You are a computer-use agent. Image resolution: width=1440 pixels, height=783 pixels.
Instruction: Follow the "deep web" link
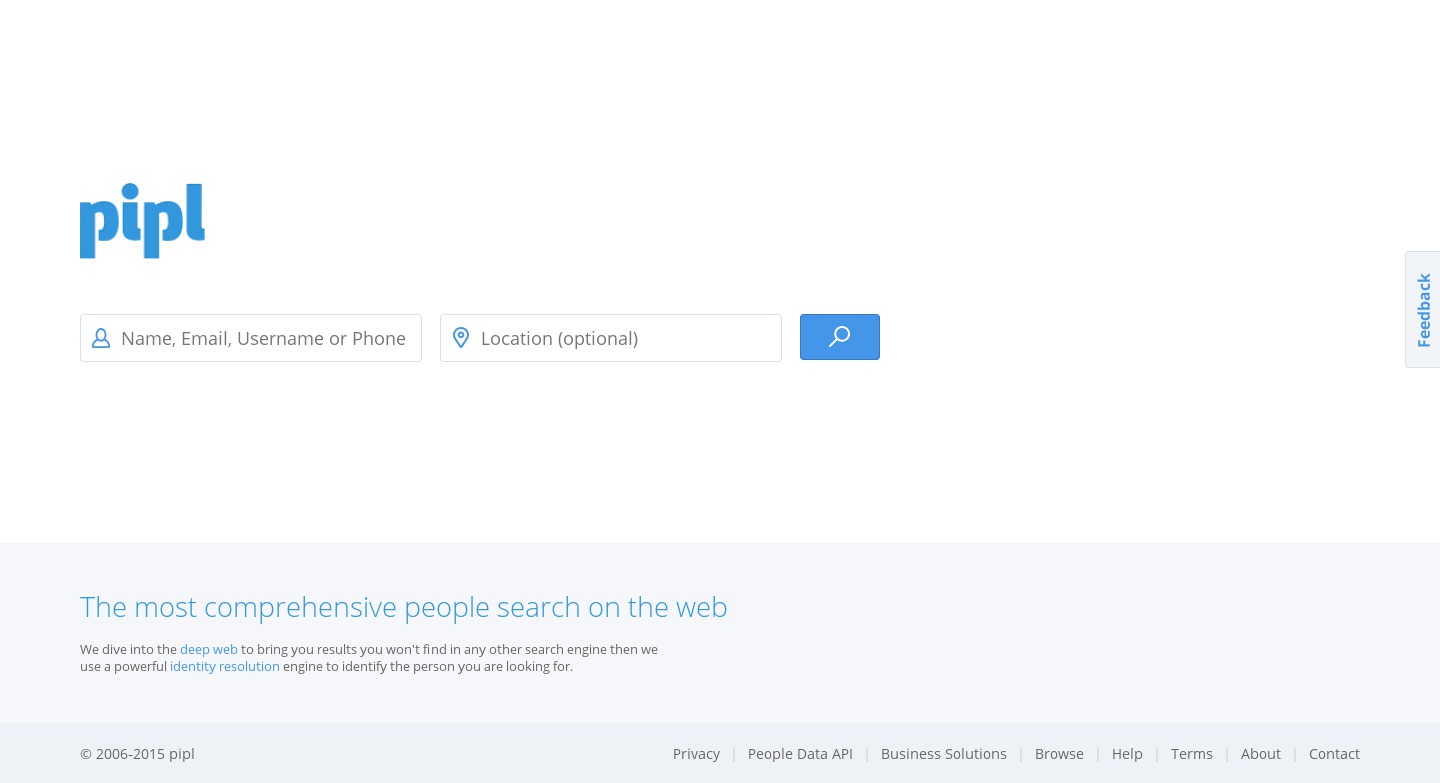coord(209,649)
